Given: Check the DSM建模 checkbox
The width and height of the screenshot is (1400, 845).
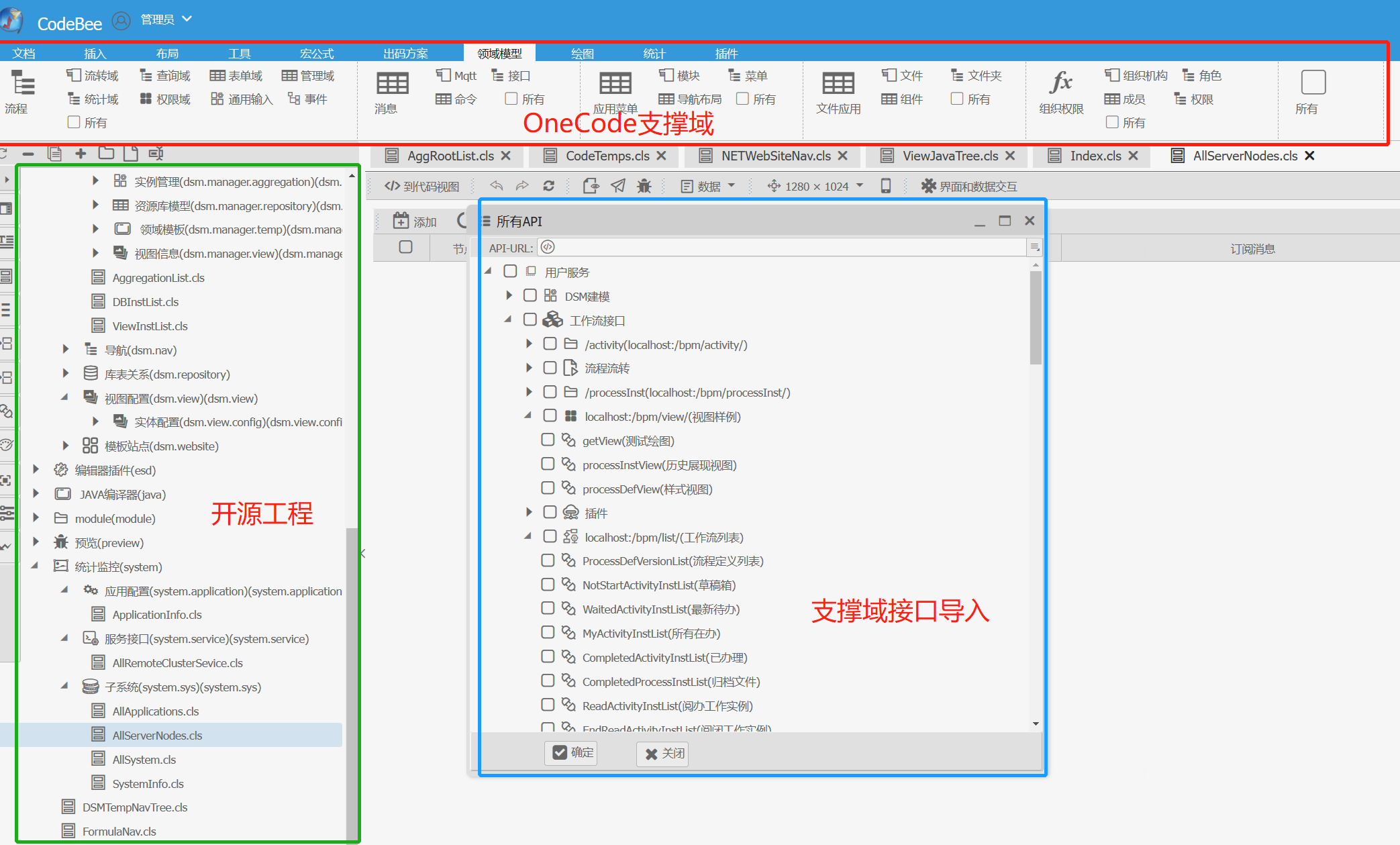Looking at the screenshot, I should 530,295.
